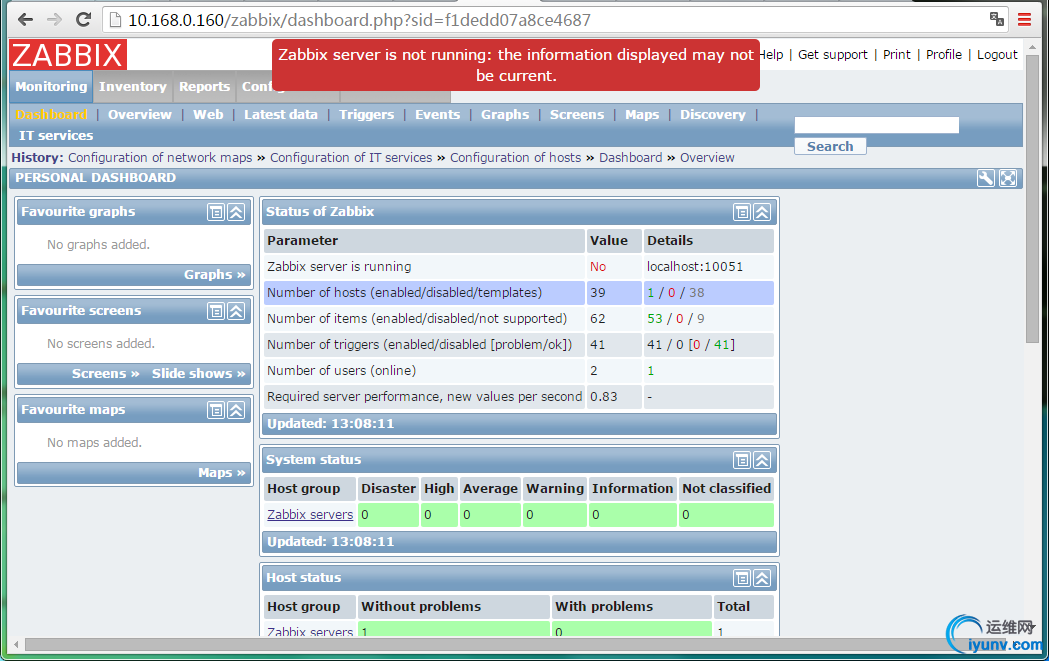Reload the page with refresh icon
The width and height of the screenshot is (1049, 661).
(x=83, y=19)
